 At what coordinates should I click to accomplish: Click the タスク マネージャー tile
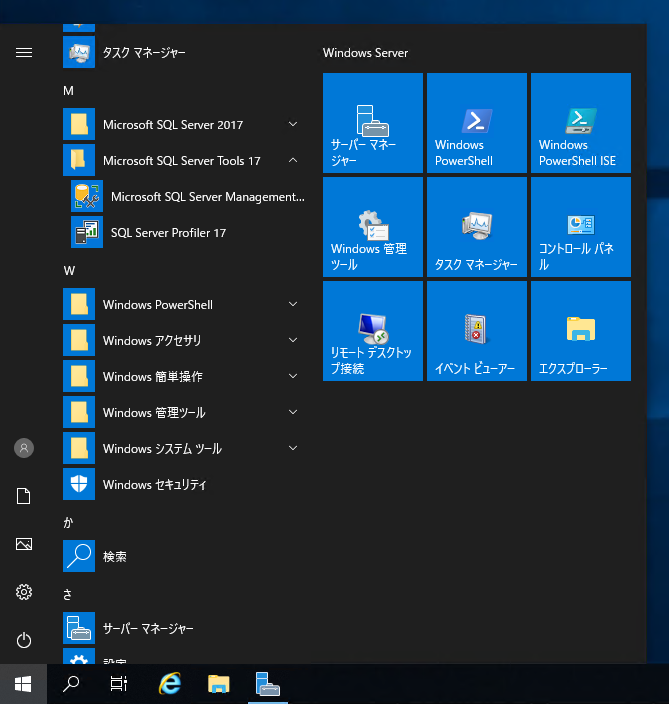(x=476, y=227)
